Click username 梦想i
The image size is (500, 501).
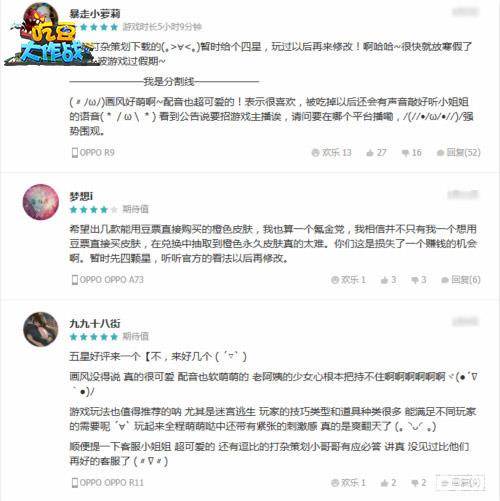81,196
